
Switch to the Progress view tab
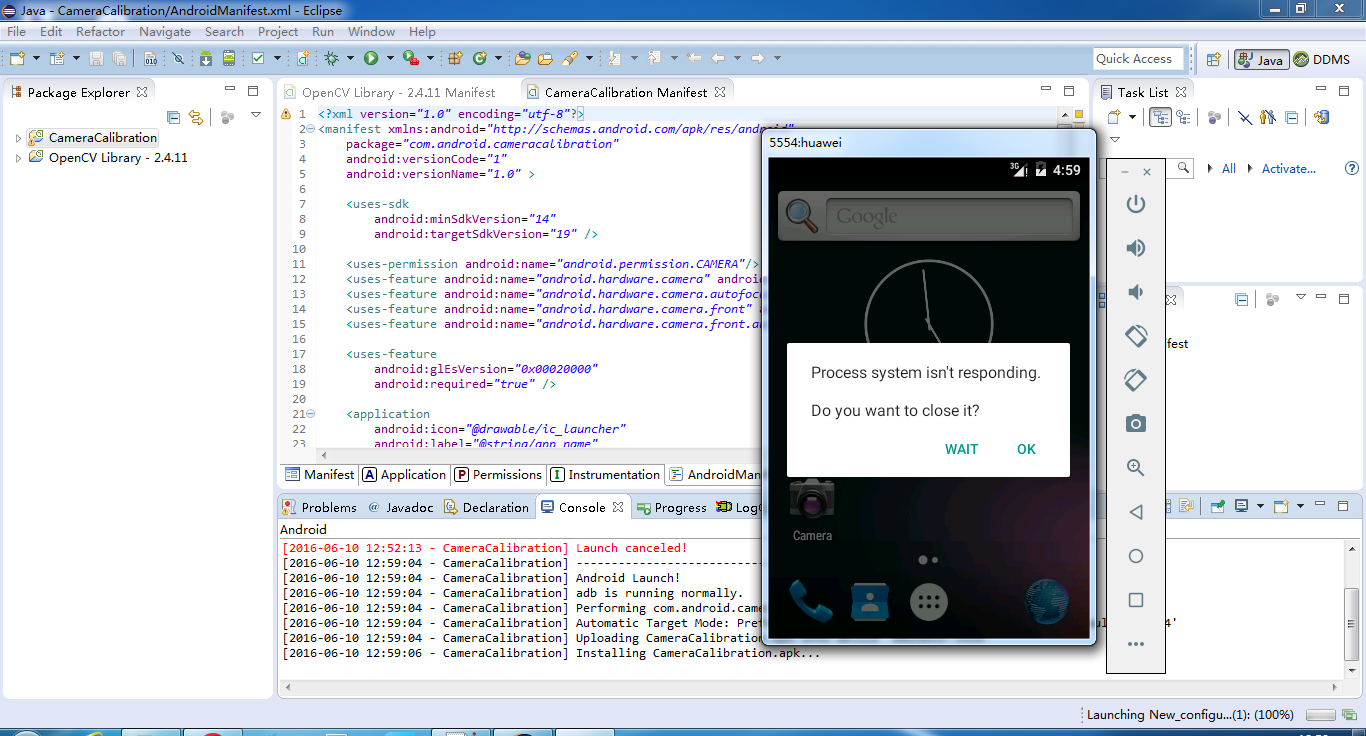coord(672,507)
